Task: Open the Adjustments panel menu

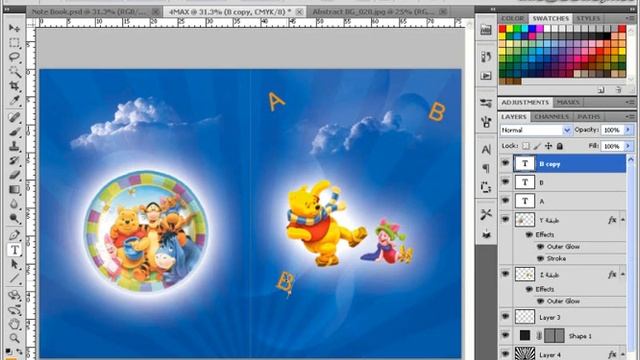Action: 630,102
